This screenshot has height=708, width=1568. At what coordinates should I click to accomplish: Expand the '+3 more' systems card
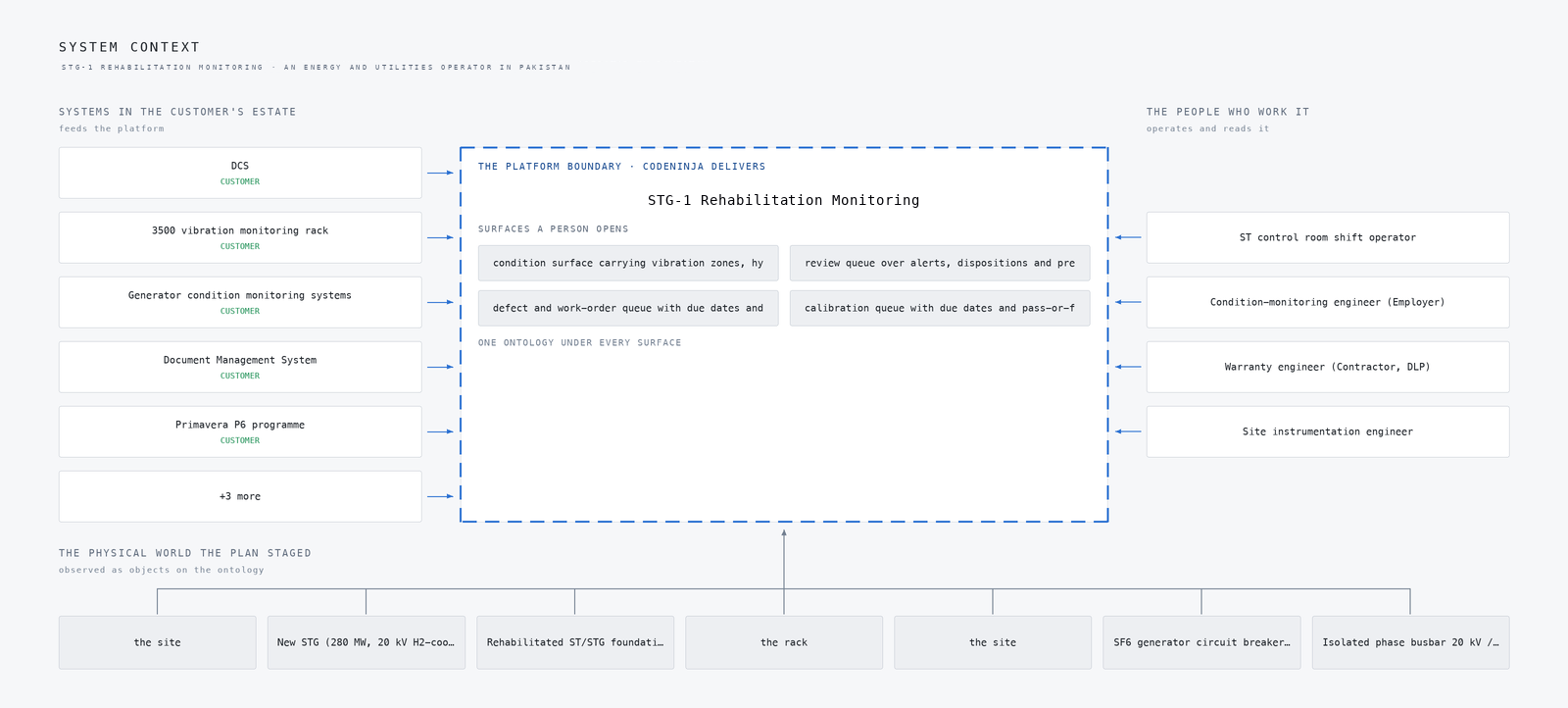coord(240,496)
